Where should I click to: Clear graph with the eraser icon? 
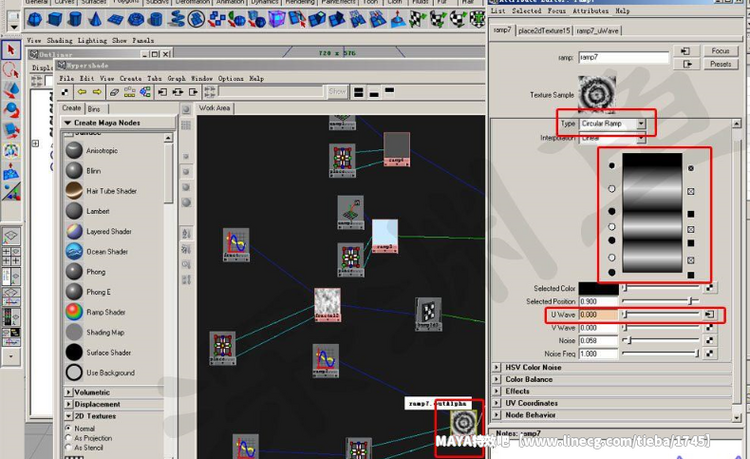(114, 92)
